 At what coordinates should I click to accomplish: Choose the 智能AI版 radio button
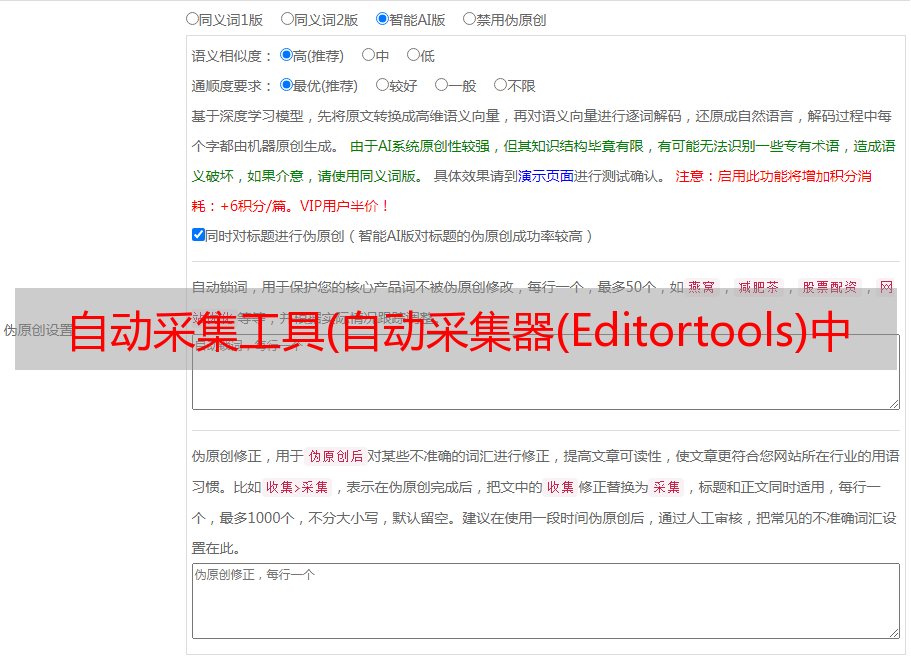point(382,19)
